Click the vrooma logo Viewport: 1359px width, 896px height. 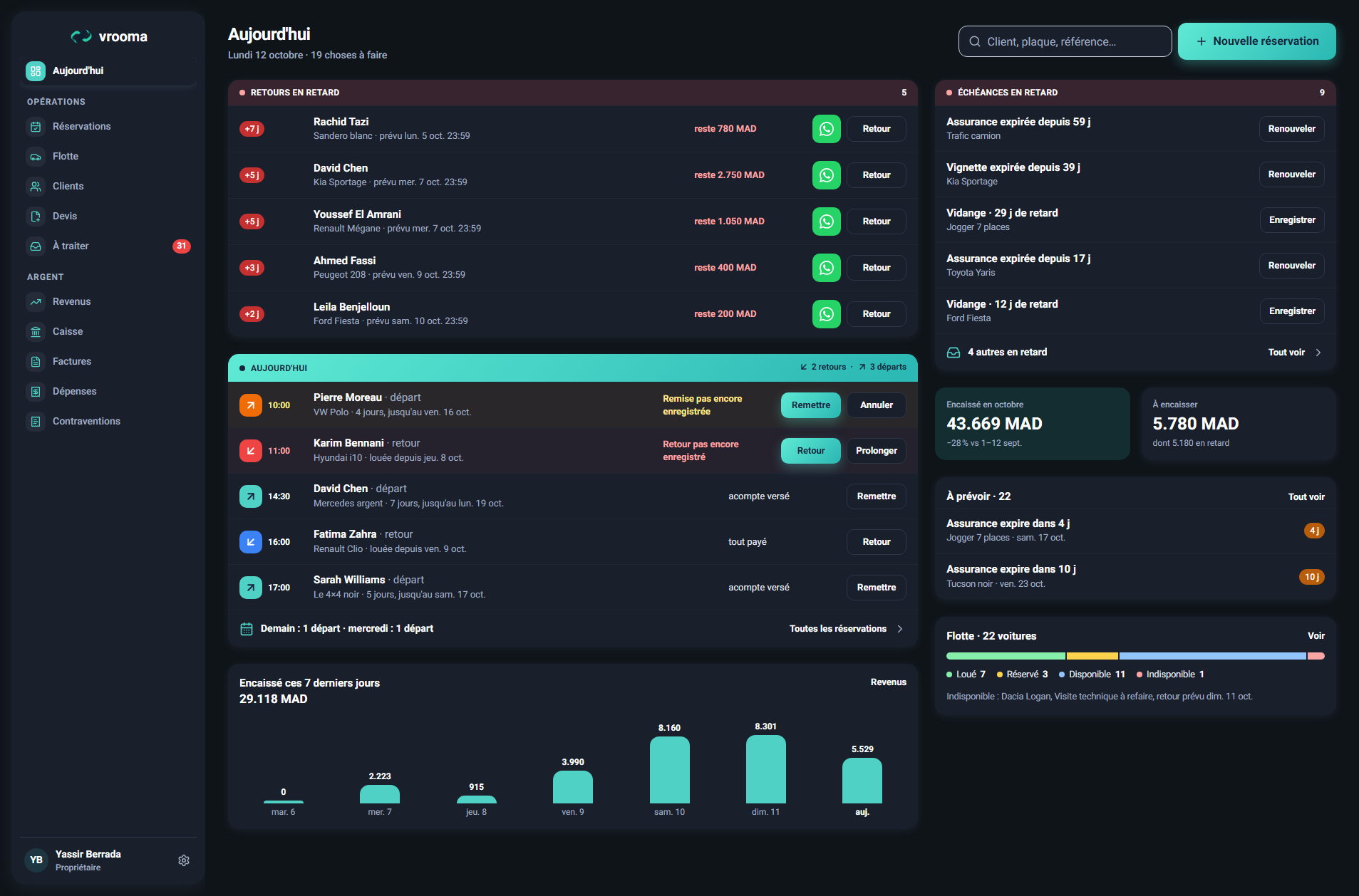109,36
